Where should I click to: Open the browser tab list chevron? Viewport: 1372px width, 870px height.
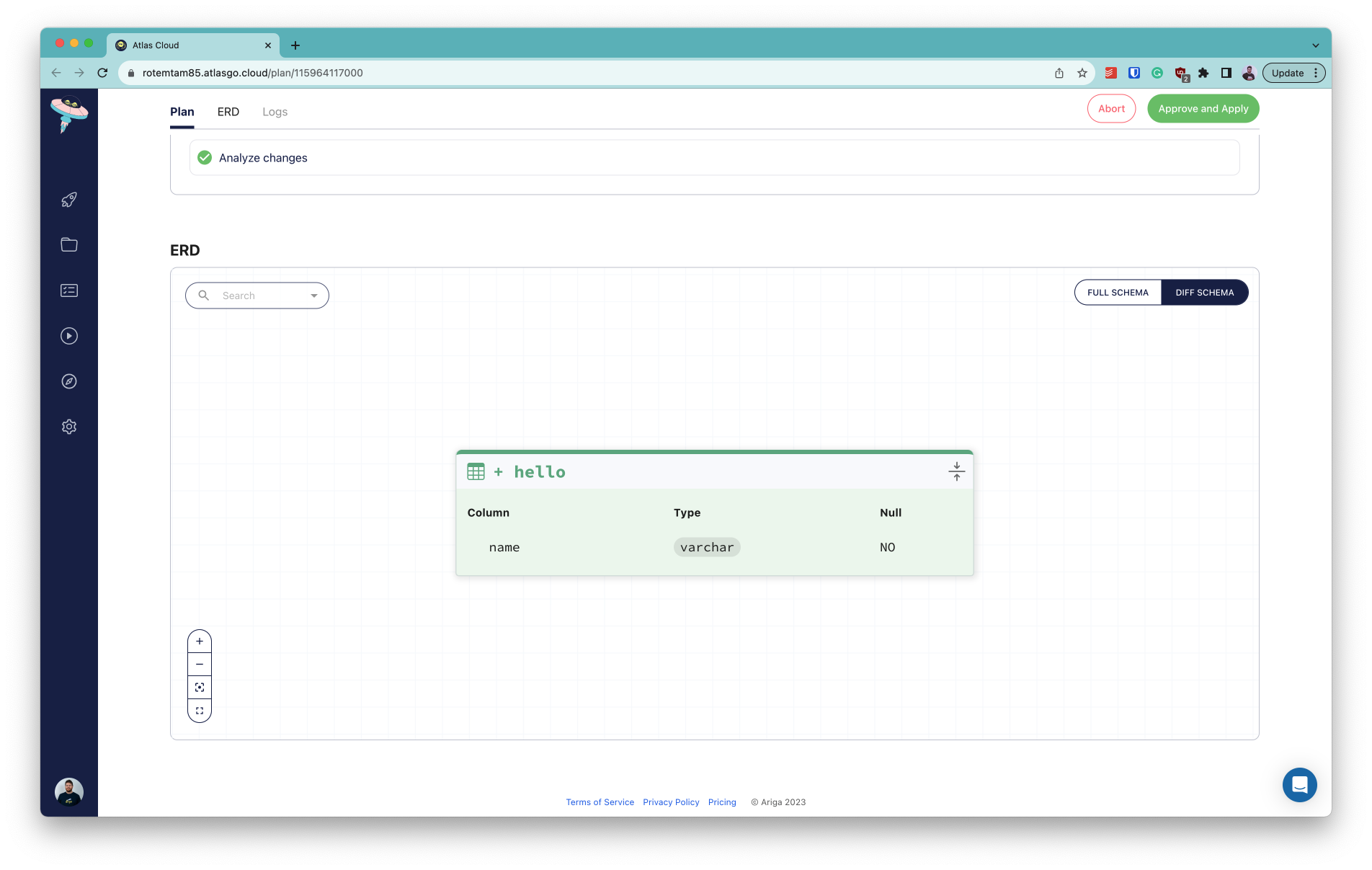1317,45
